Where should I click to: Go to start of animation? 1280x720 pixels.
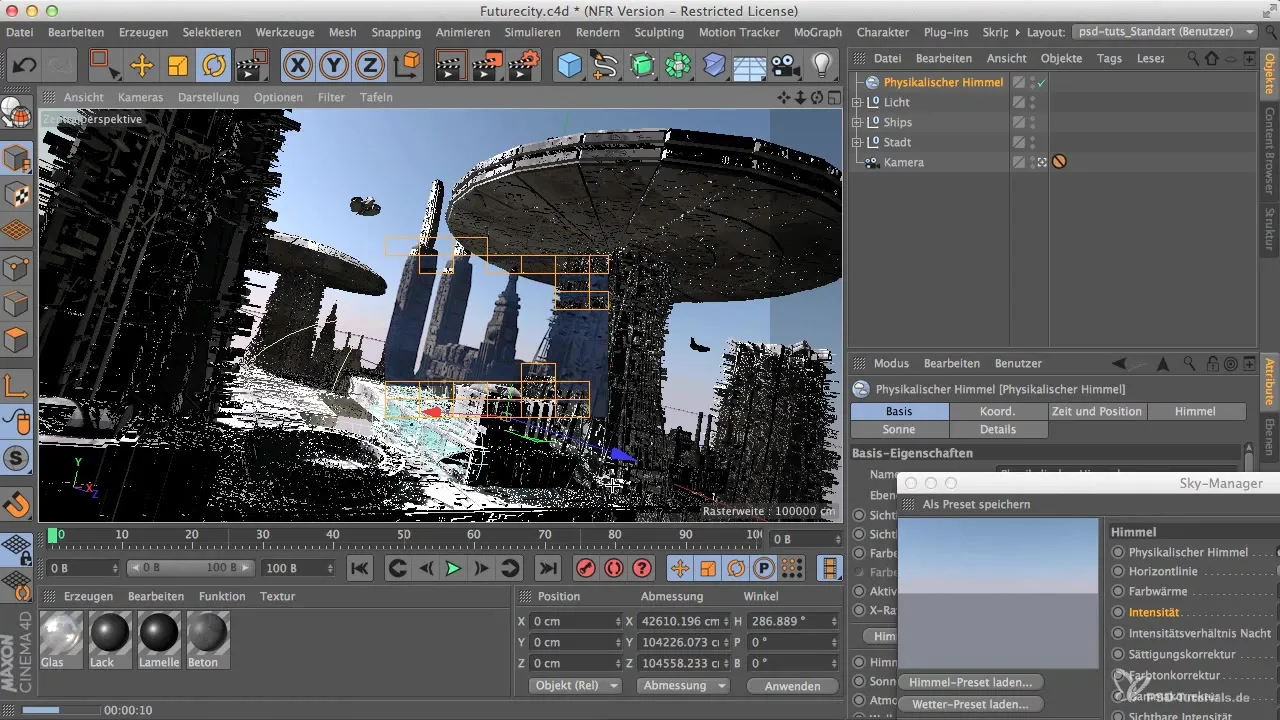[360, 568]
